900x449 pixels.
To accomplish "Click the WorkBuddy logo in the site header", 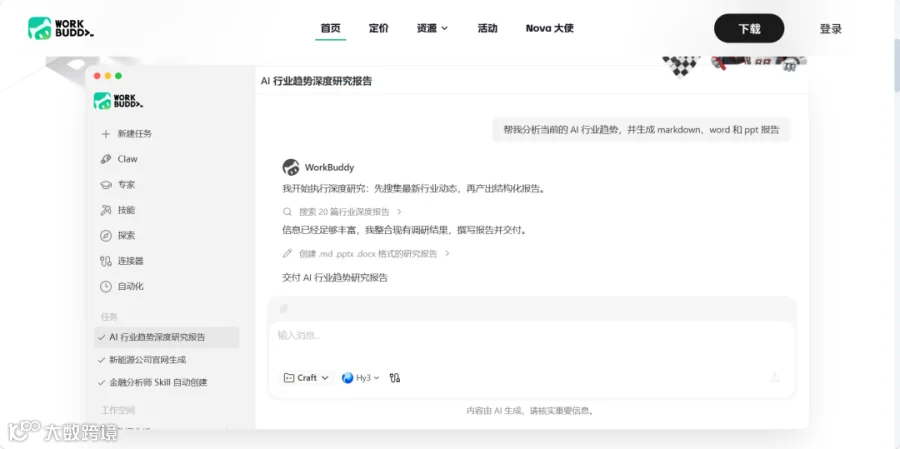I will coord(61,28).
